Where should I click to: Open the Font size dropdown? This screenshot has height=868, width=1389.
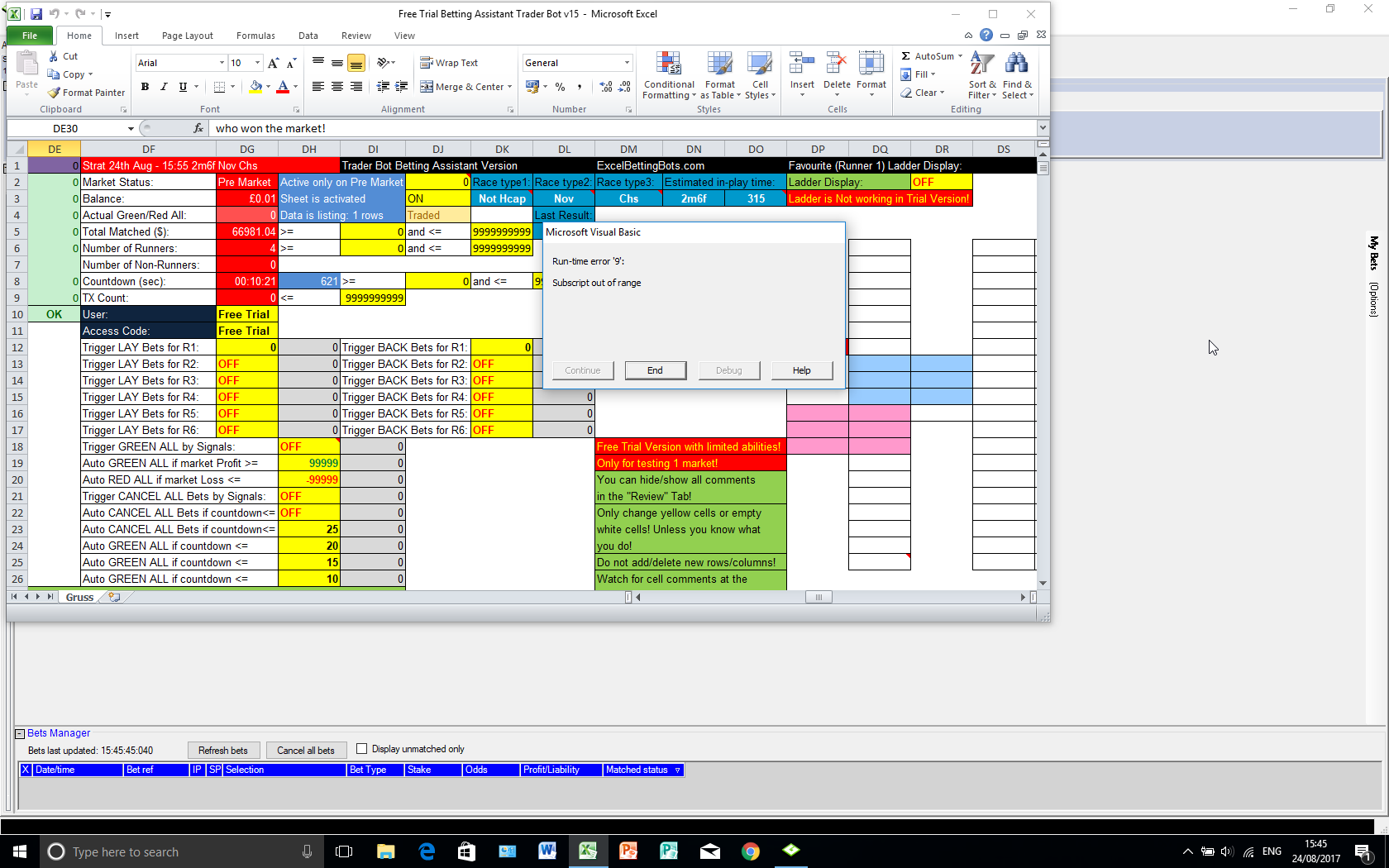click(x=257, y=63)
